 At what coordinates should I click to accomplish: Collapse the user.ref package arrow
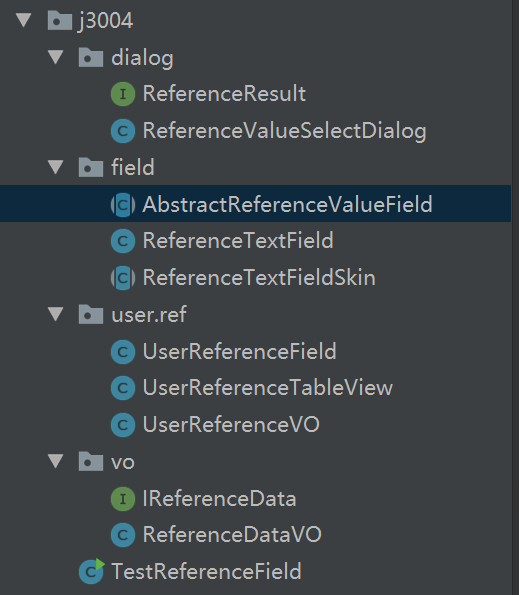click(x=56, y=314)
